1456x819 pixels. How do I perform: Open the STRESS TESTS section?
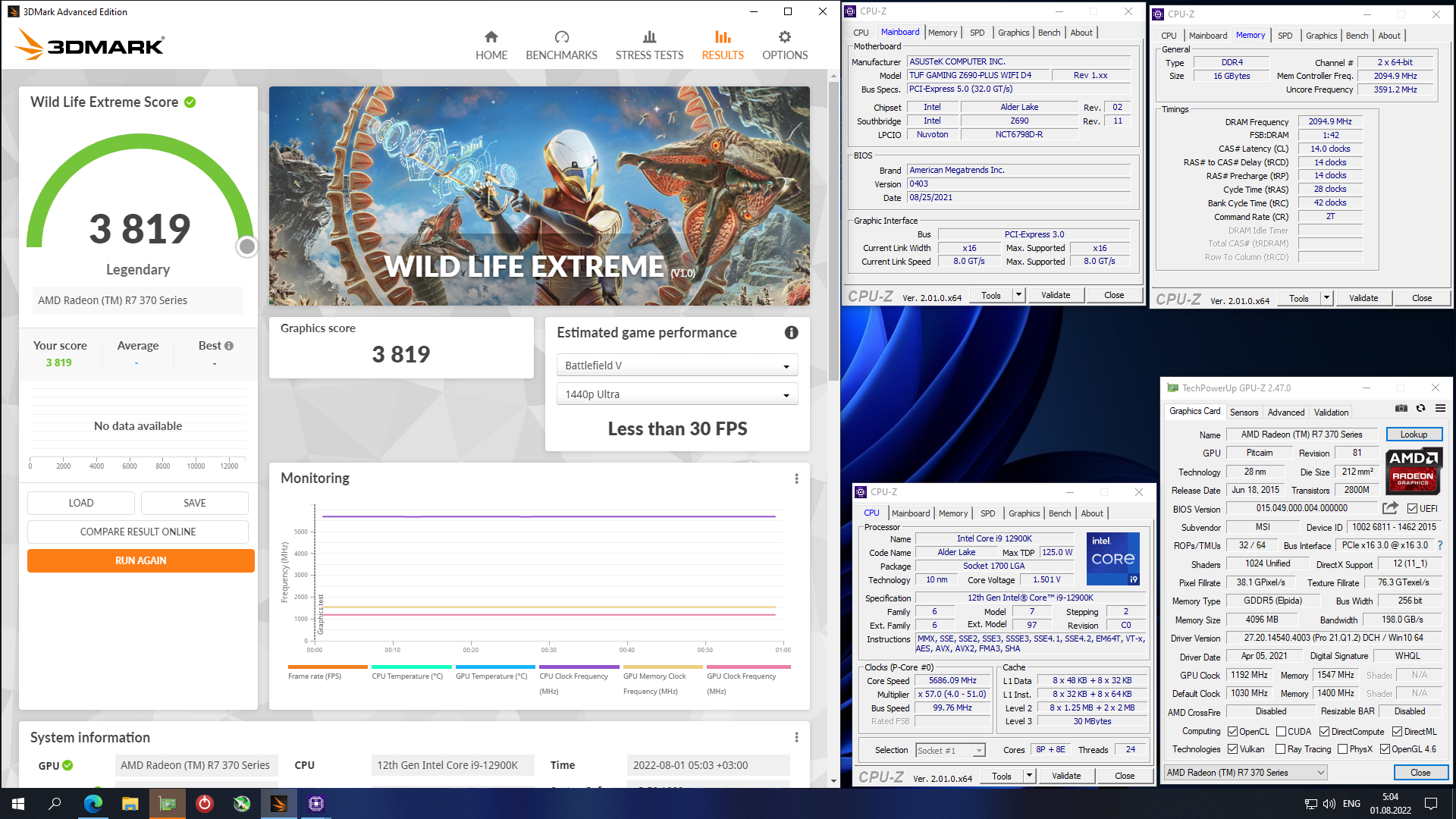coord(649,45)
